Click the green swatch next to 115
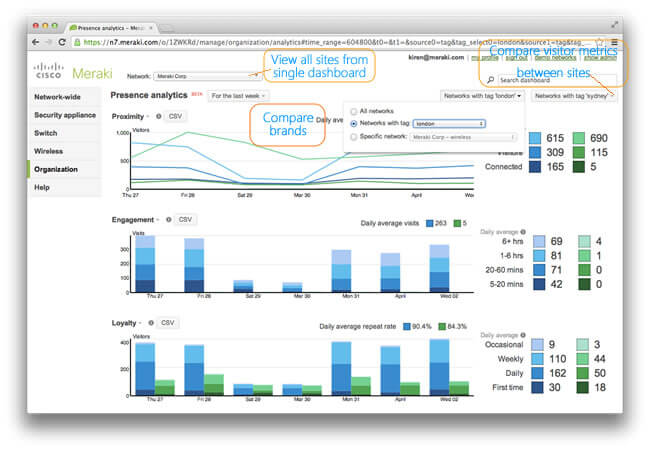This screenshot has height=451, width=650. pos(579,153)
